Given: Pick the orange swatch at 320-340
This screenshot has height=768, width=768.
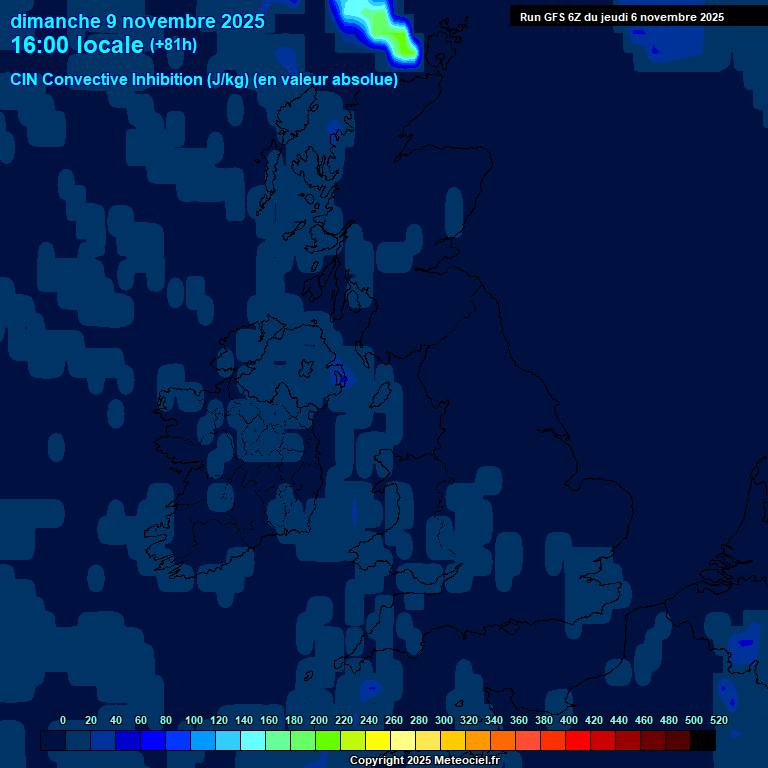Looking at the screenshot, I should click(x=478, y=741).
